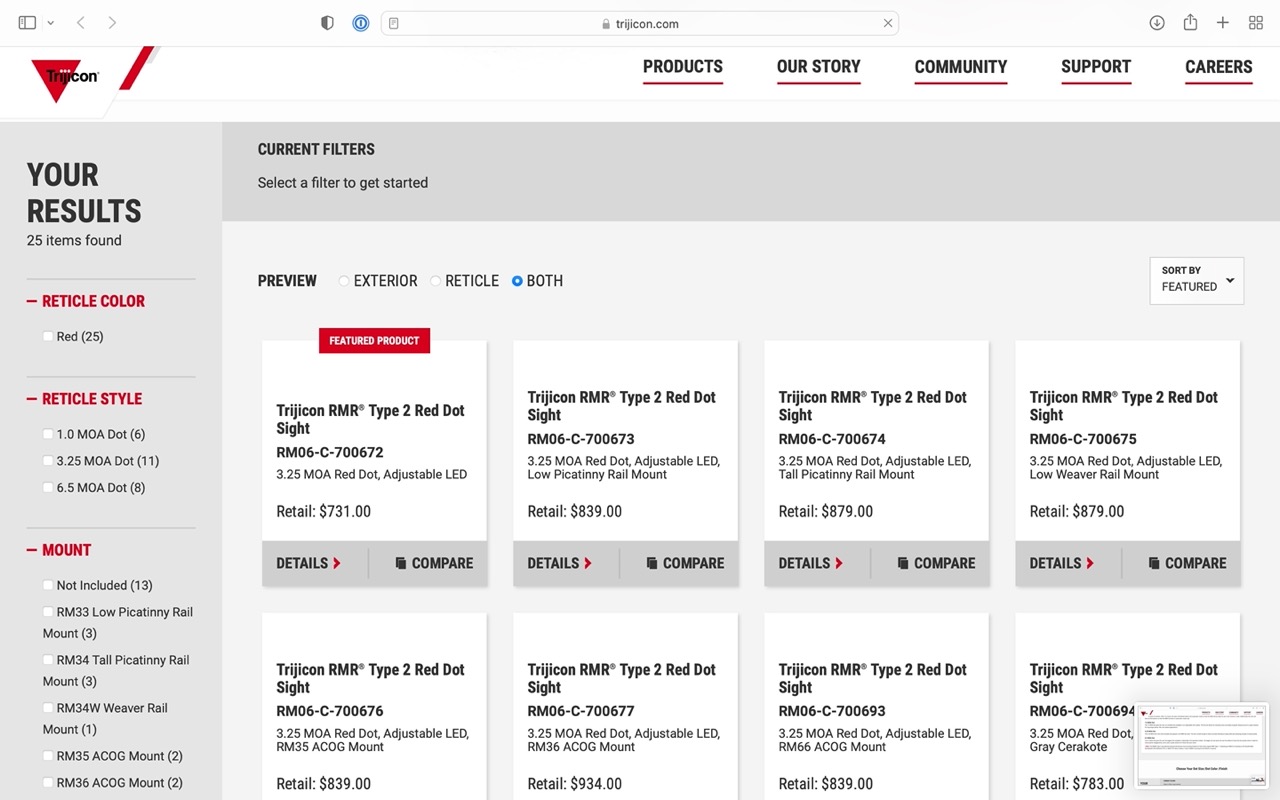Click COMPARE for RM06-C-700674
Image resolution: width=1280 pixels, height=800 pixels.
[x=936, y=563]
